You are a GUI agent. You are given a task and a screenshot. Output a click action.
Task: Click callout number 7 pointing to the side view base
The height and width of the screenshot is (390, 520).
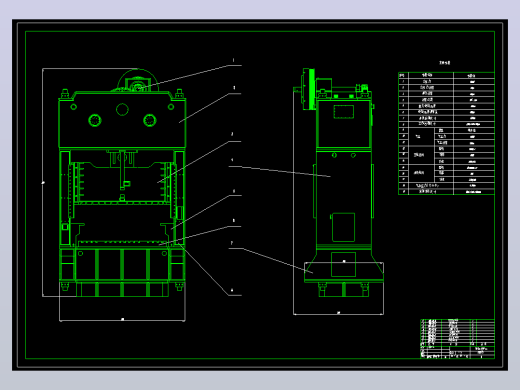(232, 243)
